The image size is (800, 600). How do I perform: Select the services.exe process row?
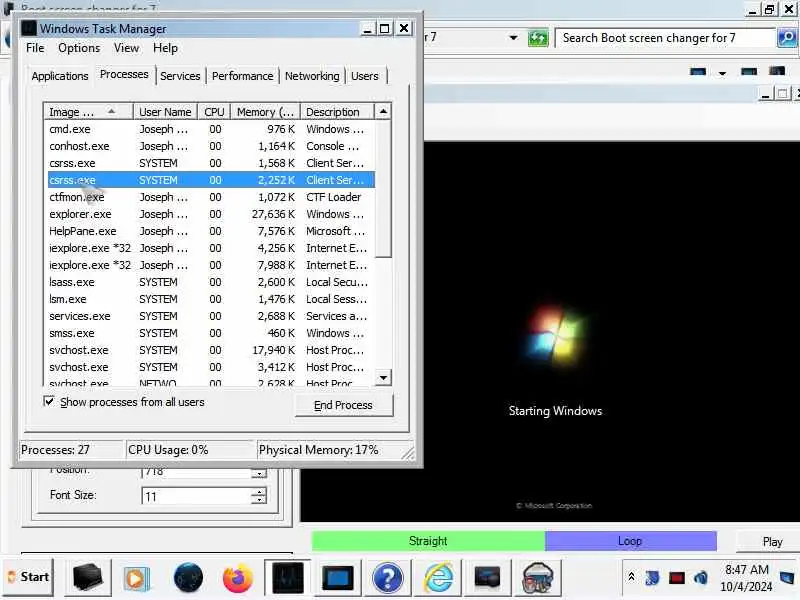coord(210,316)
